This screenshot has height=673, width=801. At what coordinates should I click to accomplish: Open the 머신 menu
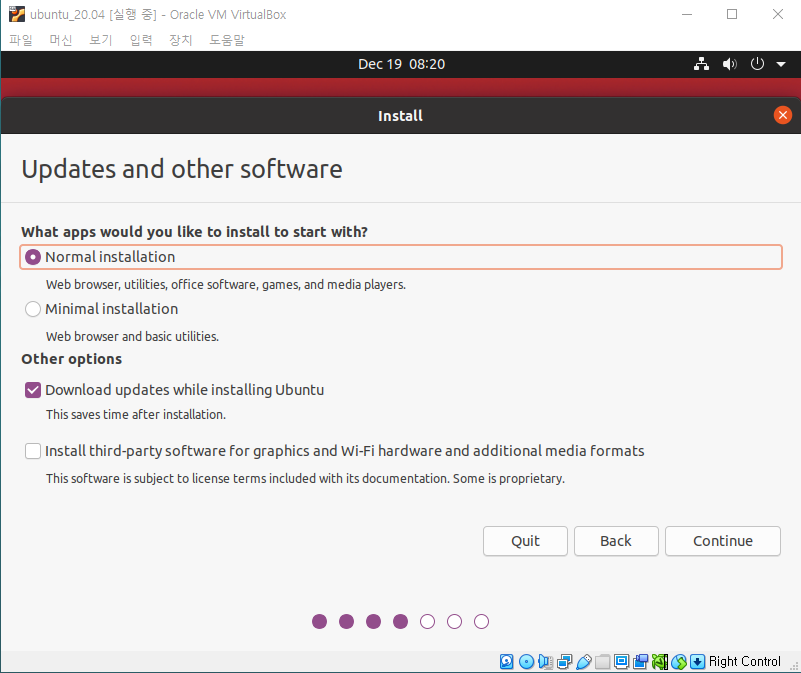tap(61, 40)
